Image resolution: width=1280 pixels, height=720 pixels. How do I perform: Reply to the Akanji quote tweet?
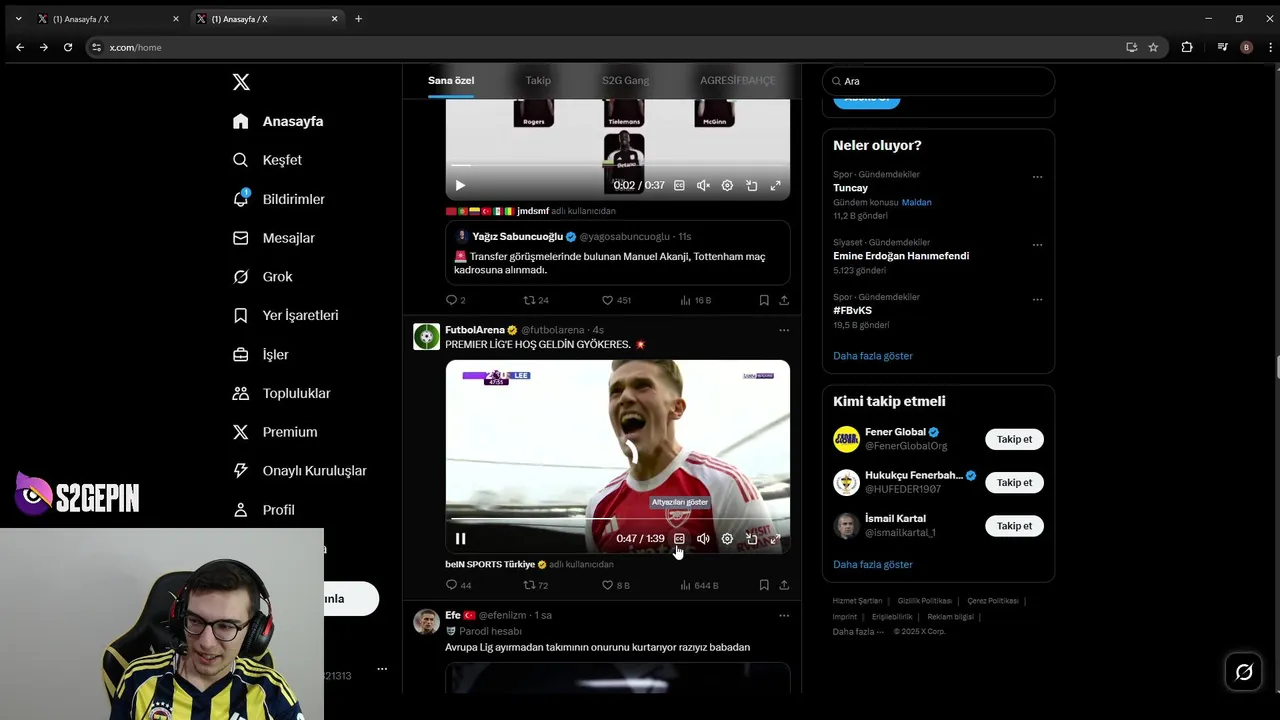click(x=456, y=300)
